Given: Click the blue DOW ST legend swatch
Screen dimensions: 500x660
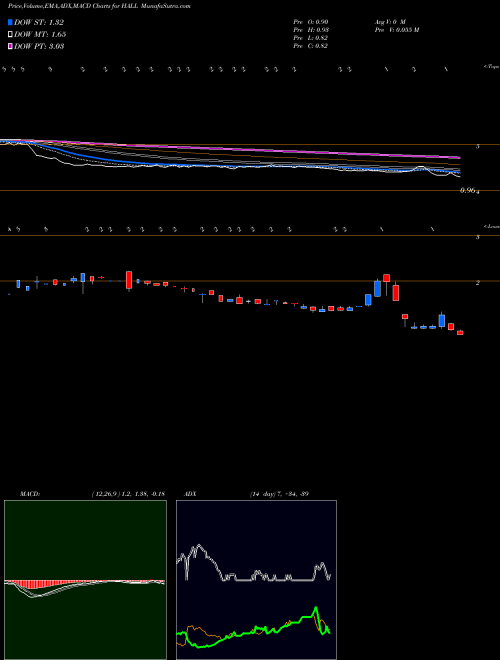Looking at the screenshot, I should [11, 23].
